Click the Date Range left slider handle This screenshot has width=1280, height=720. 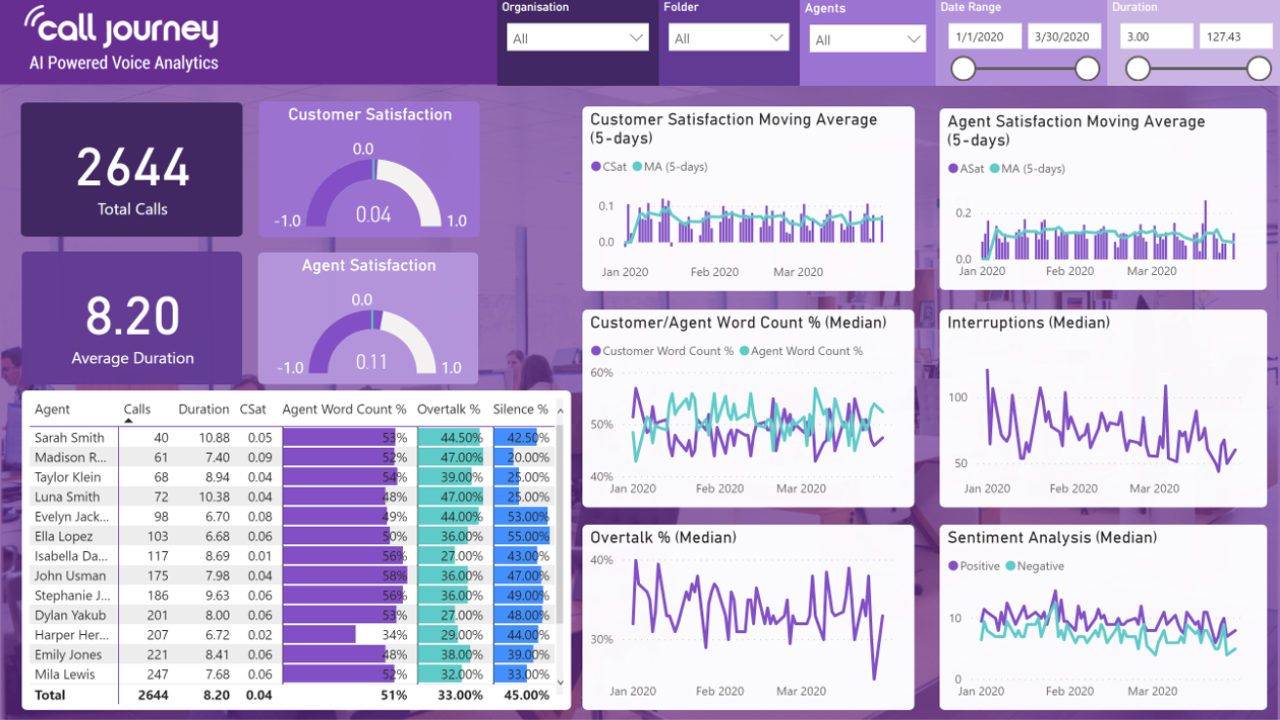tap(963, 68)
